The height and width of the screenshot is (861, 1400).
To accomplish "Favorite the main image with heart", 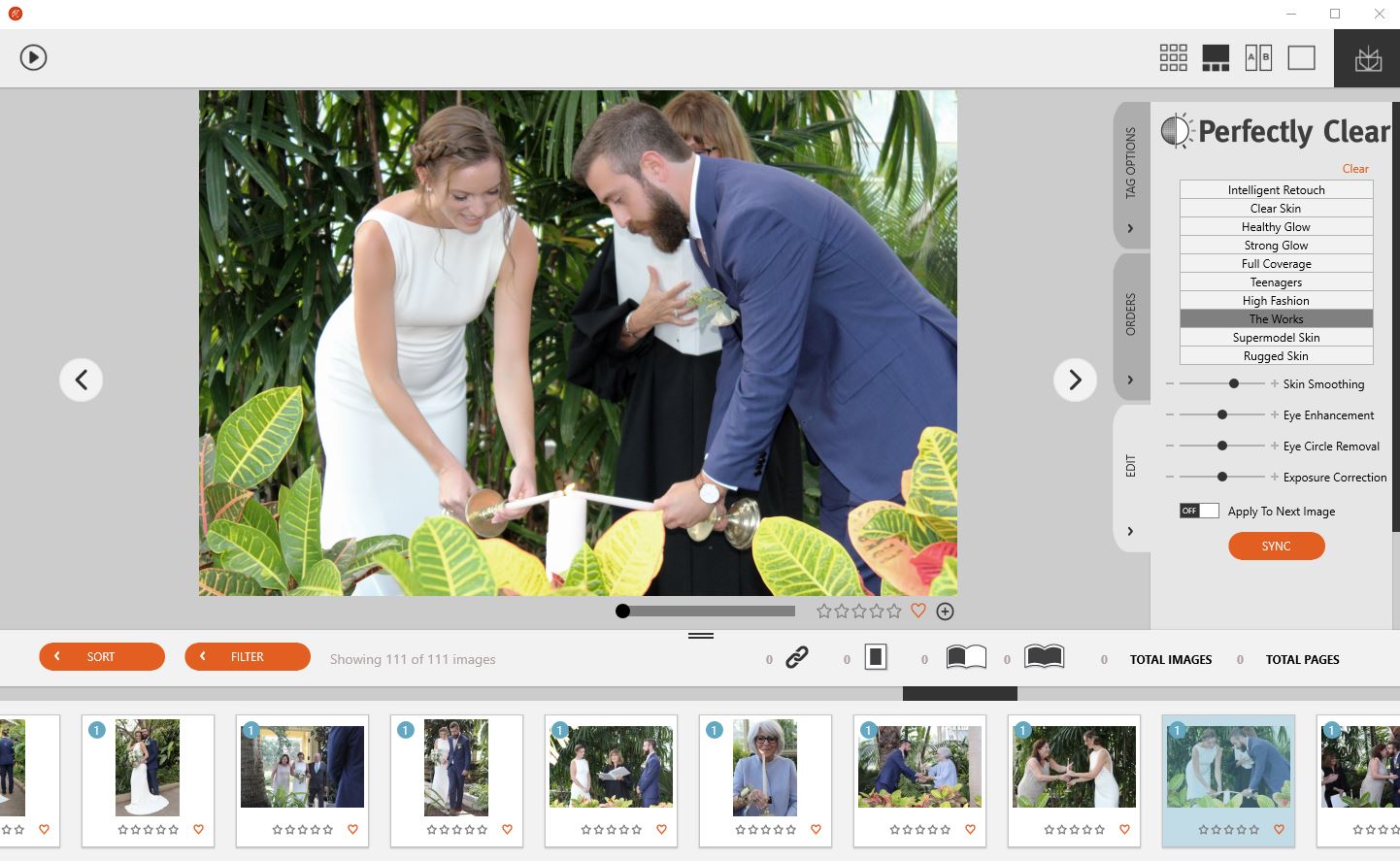I will [x=918, y=611].
